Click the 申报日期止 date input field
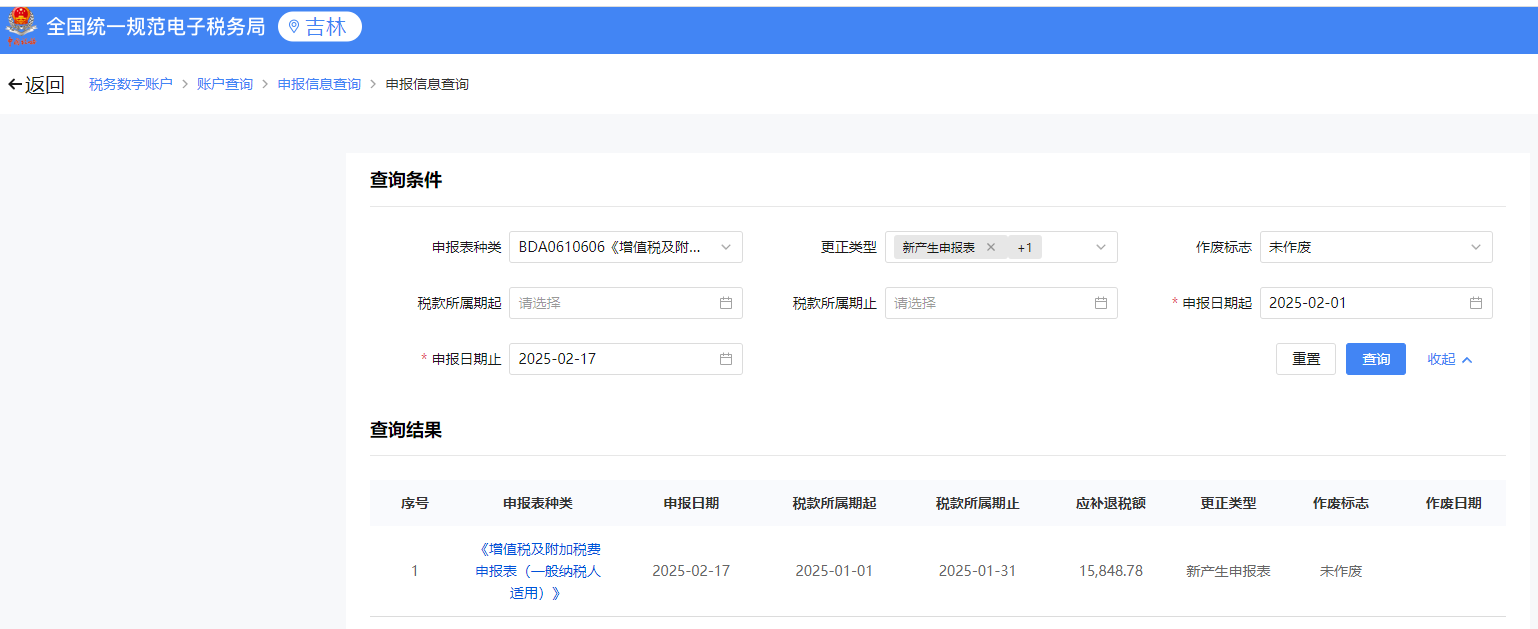Screen dimensions: 1538x629 [x=626, y=359]
